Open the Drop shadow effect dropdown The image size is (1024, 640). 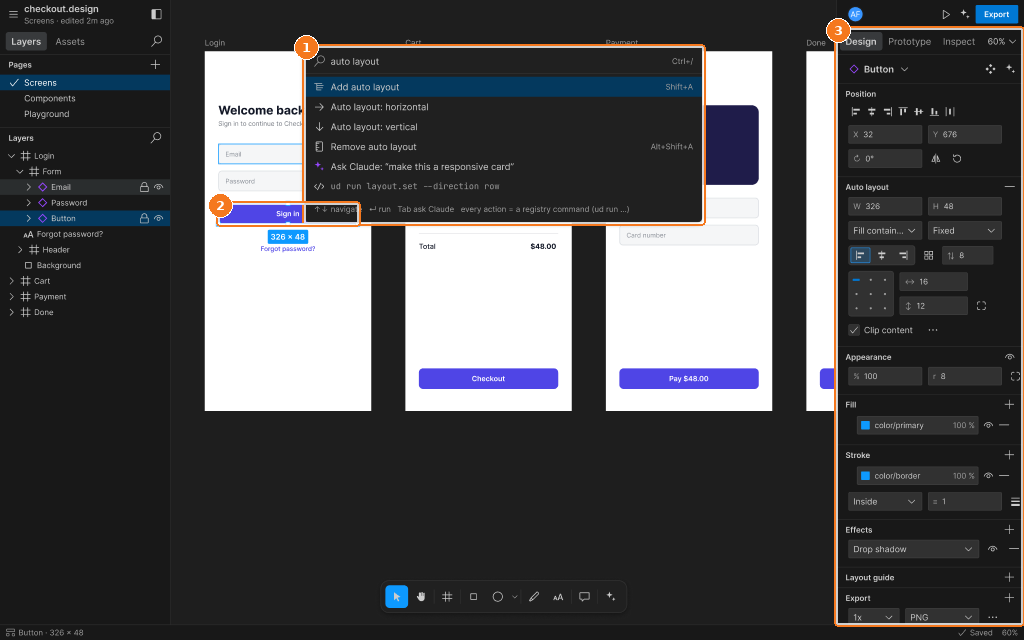coord(913,549)
